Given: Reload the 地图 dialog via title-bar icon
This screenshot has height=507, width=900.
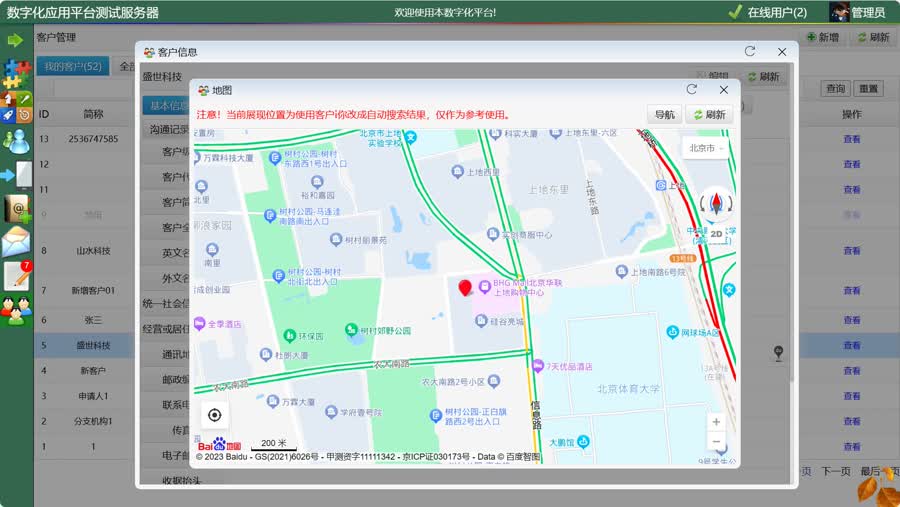Looking at the screenshot, I should coord(691,90).
